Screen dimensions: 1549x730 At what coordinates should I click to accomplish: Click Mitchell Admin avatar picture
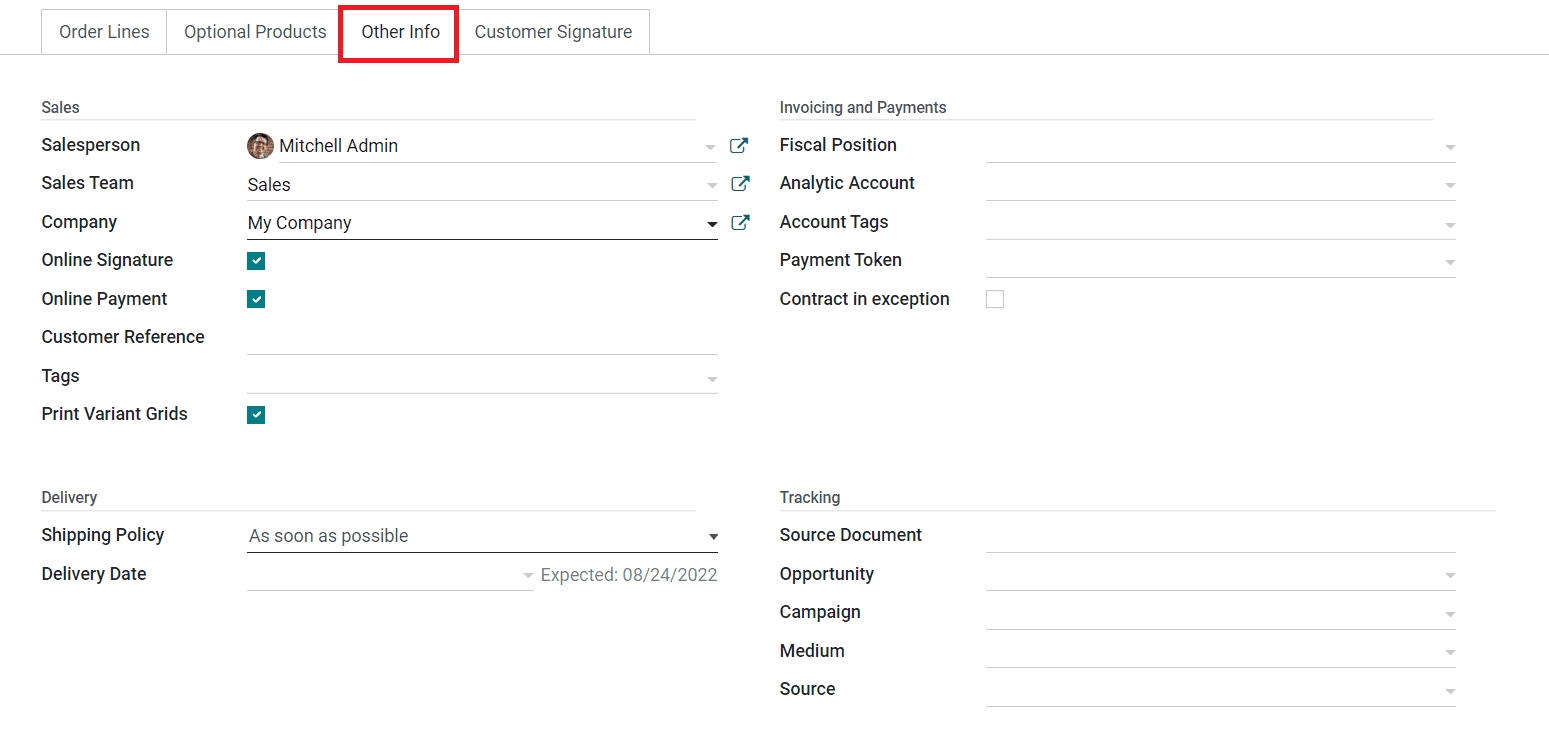260,146
